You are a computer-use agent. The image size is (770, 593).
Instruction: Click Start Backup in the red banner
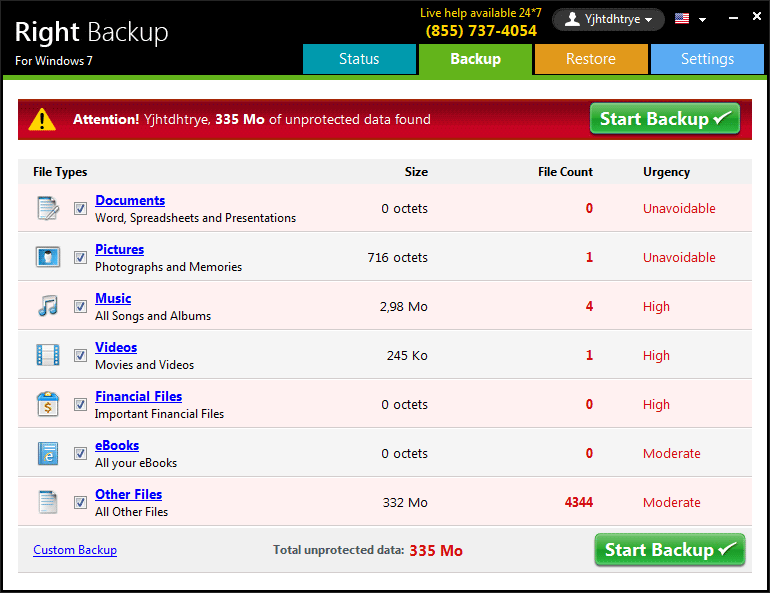tap(665, 118)
